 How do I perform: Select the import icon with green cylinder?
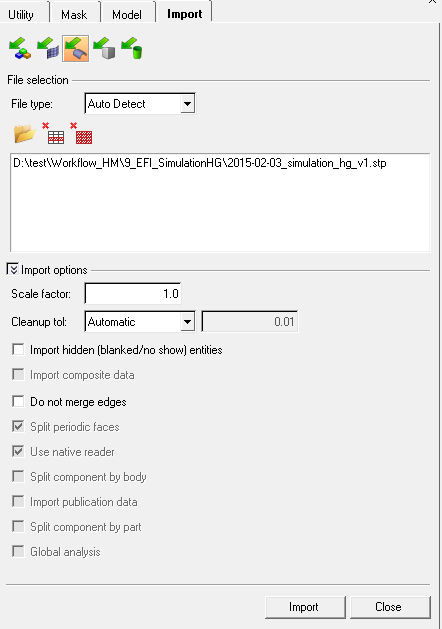132,49
